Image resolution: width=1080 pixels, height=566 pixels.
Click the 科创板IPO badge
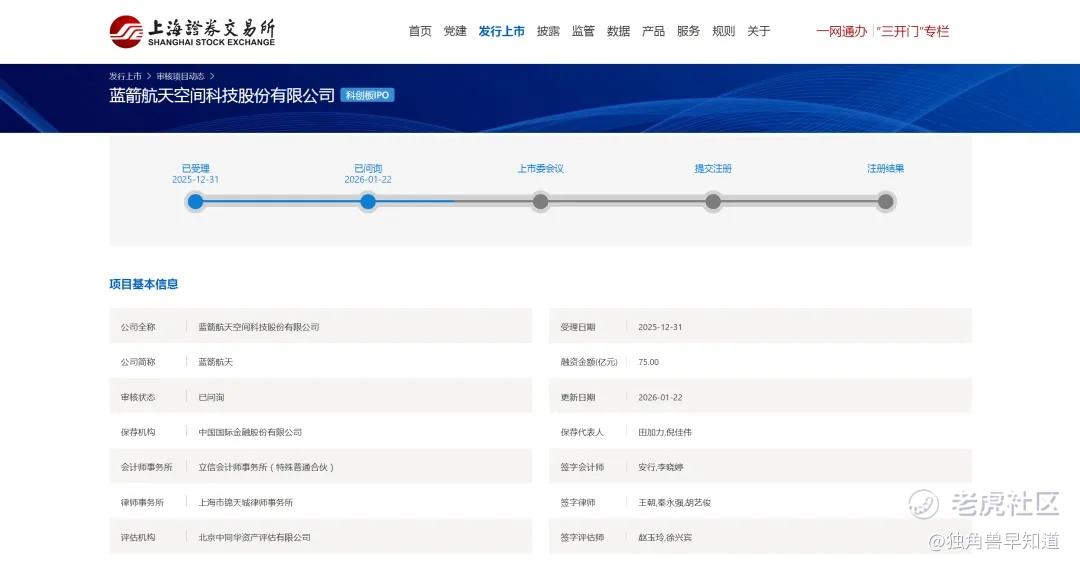pyautogui.click(x=367, y=95)
